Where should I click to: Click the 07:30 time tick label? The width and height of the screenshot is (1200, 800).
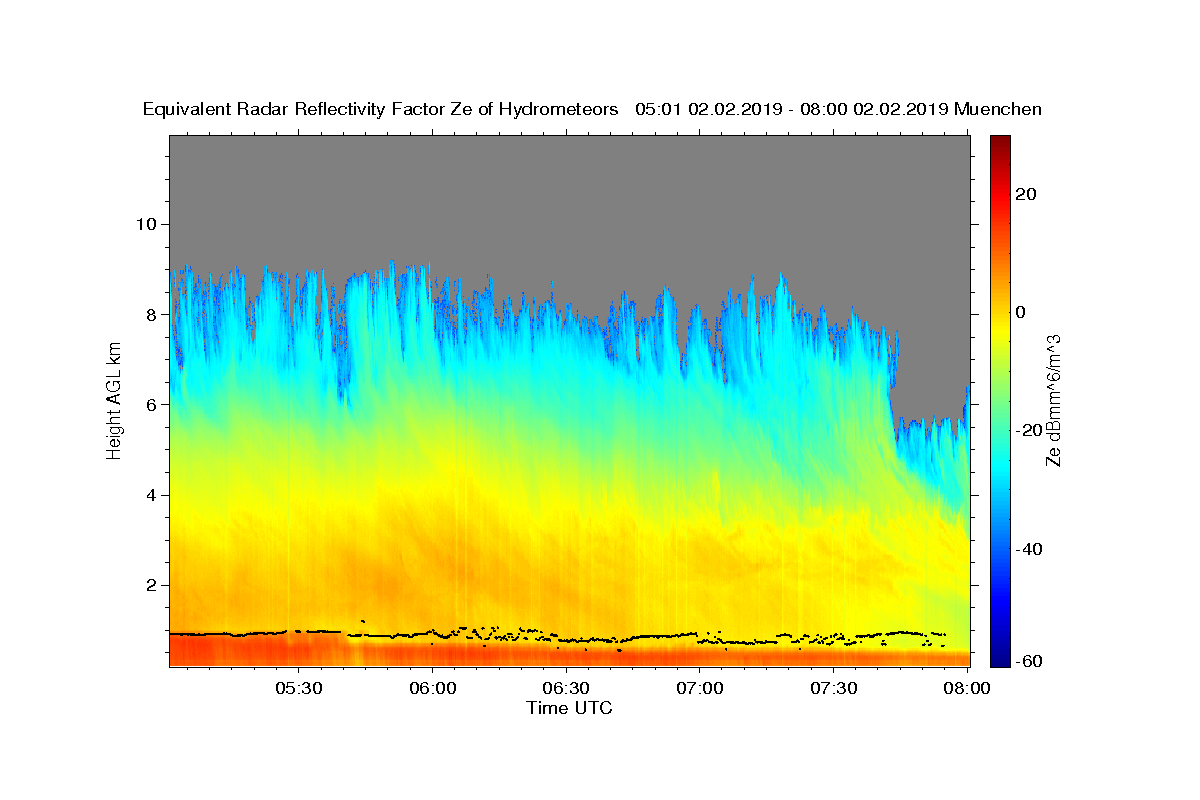[x=834, y=688]
